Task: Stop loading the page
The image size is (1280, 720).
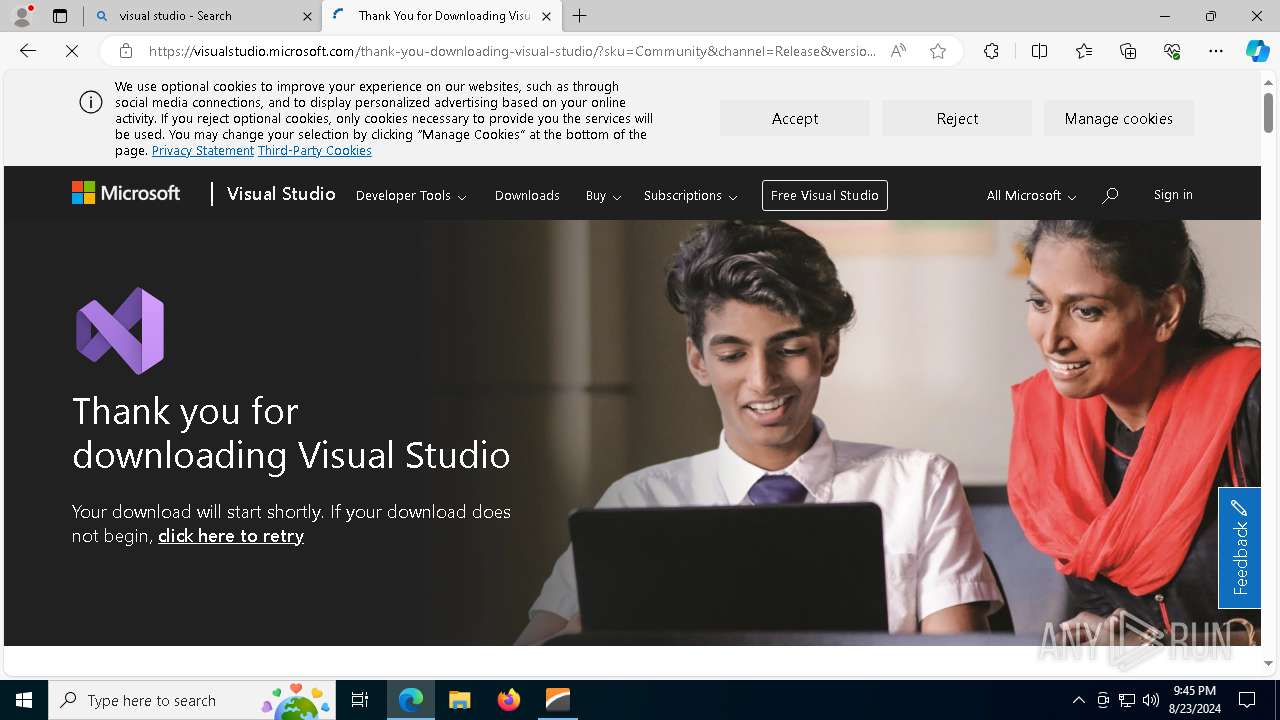Action: [x=72, y=51]
